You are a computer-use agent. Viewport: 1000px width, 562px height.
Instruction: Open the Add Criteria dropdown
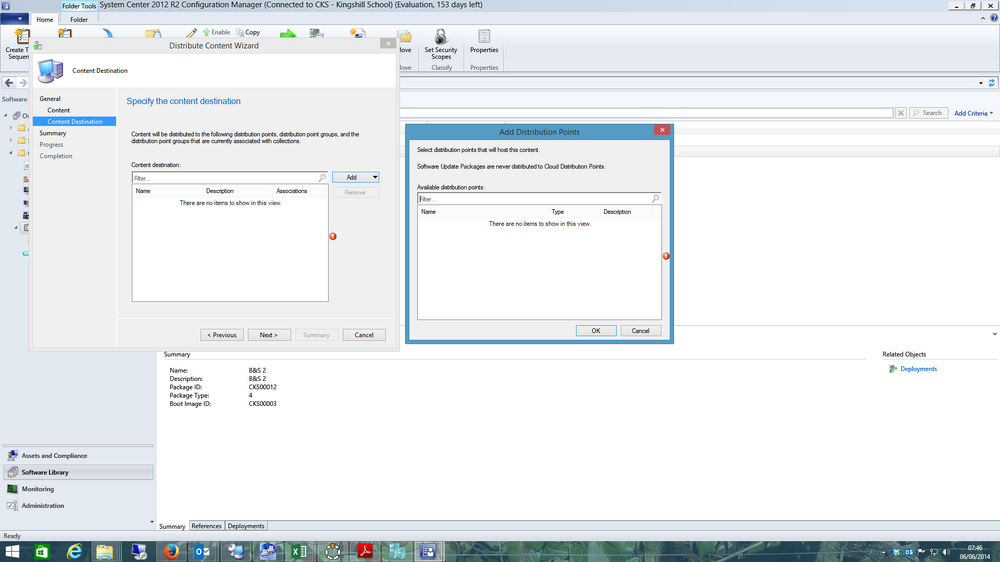[x=973, y=113]
